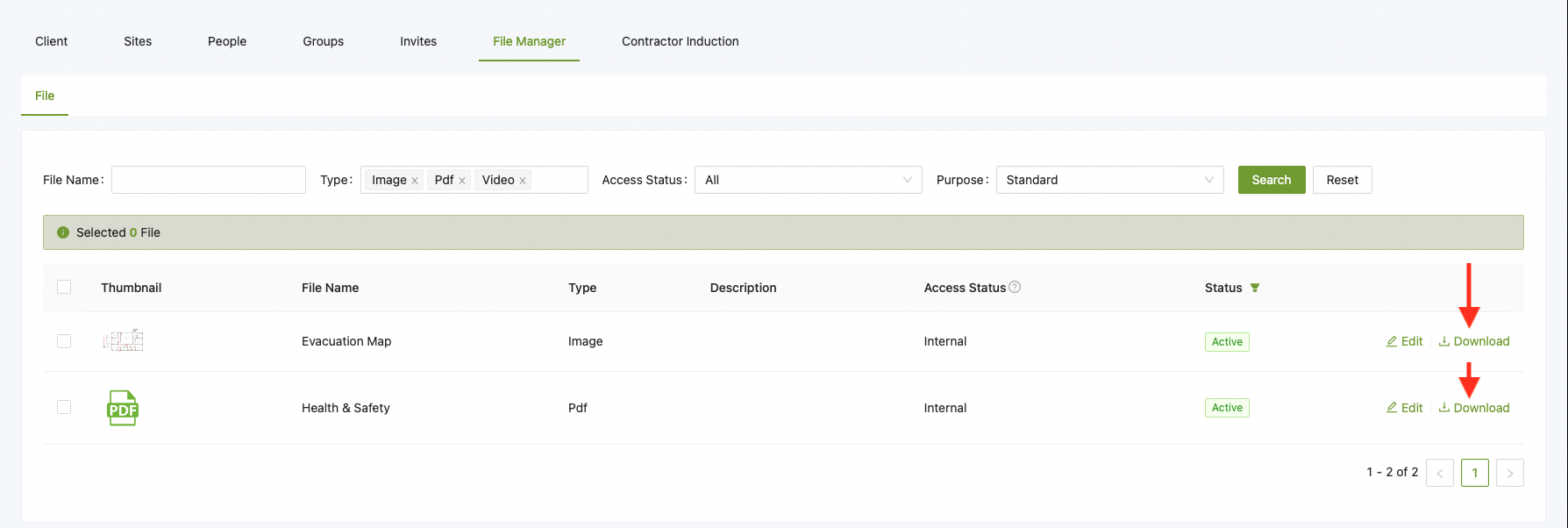1568x528 pixels.
Task: Open the Purpose dropdown showing Standard
Action: (x=1108, y=180)
